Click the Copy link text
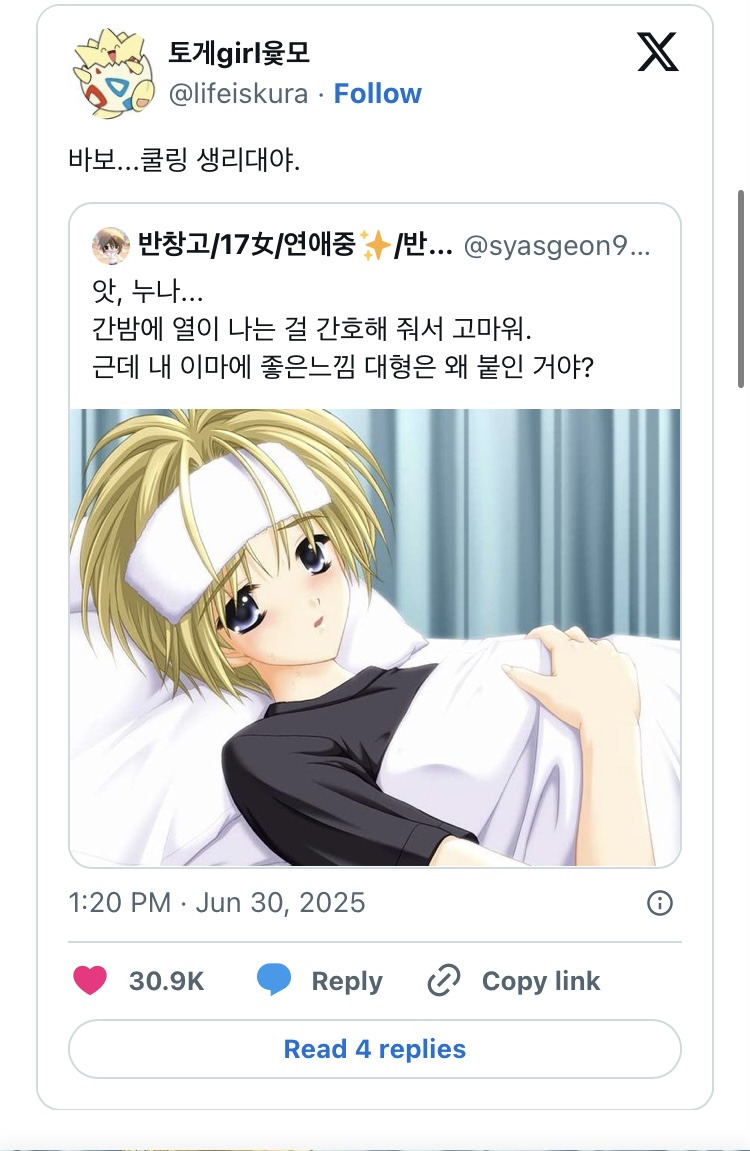 point(541,981)
